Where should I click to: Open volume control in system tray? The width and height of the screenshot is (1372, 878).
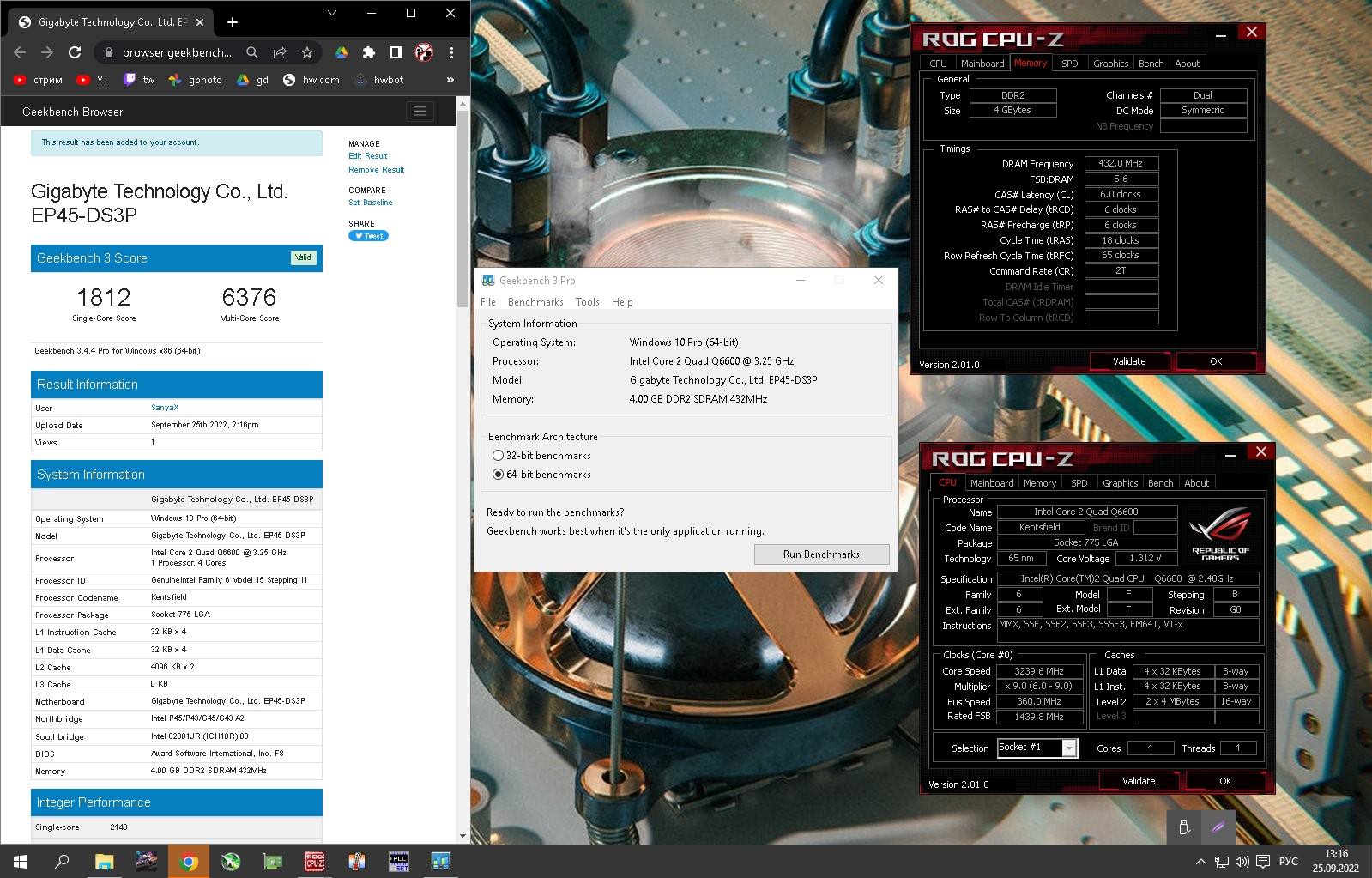click(x=1242, y=861)
